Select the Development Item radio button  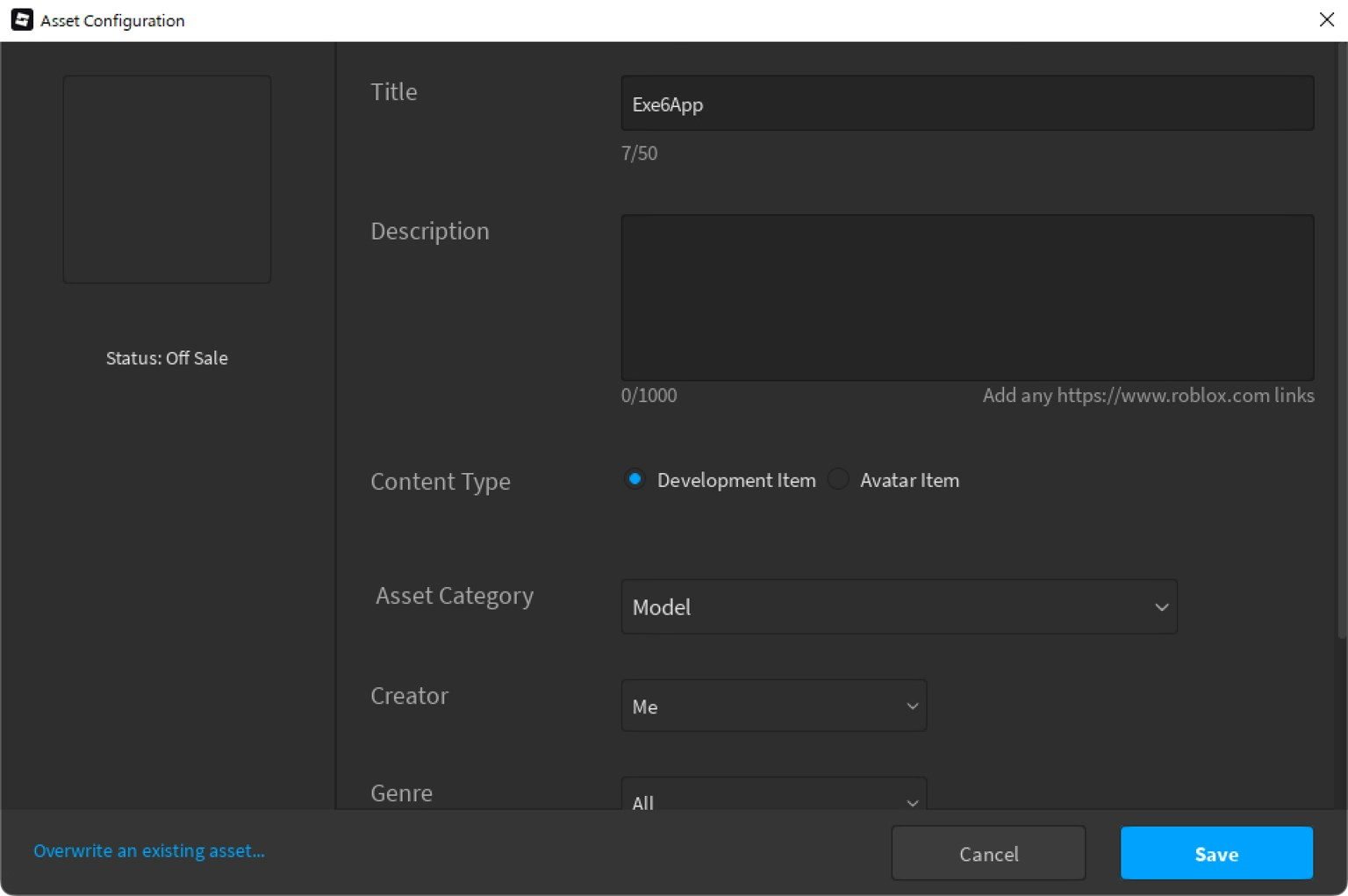(635, 479)
